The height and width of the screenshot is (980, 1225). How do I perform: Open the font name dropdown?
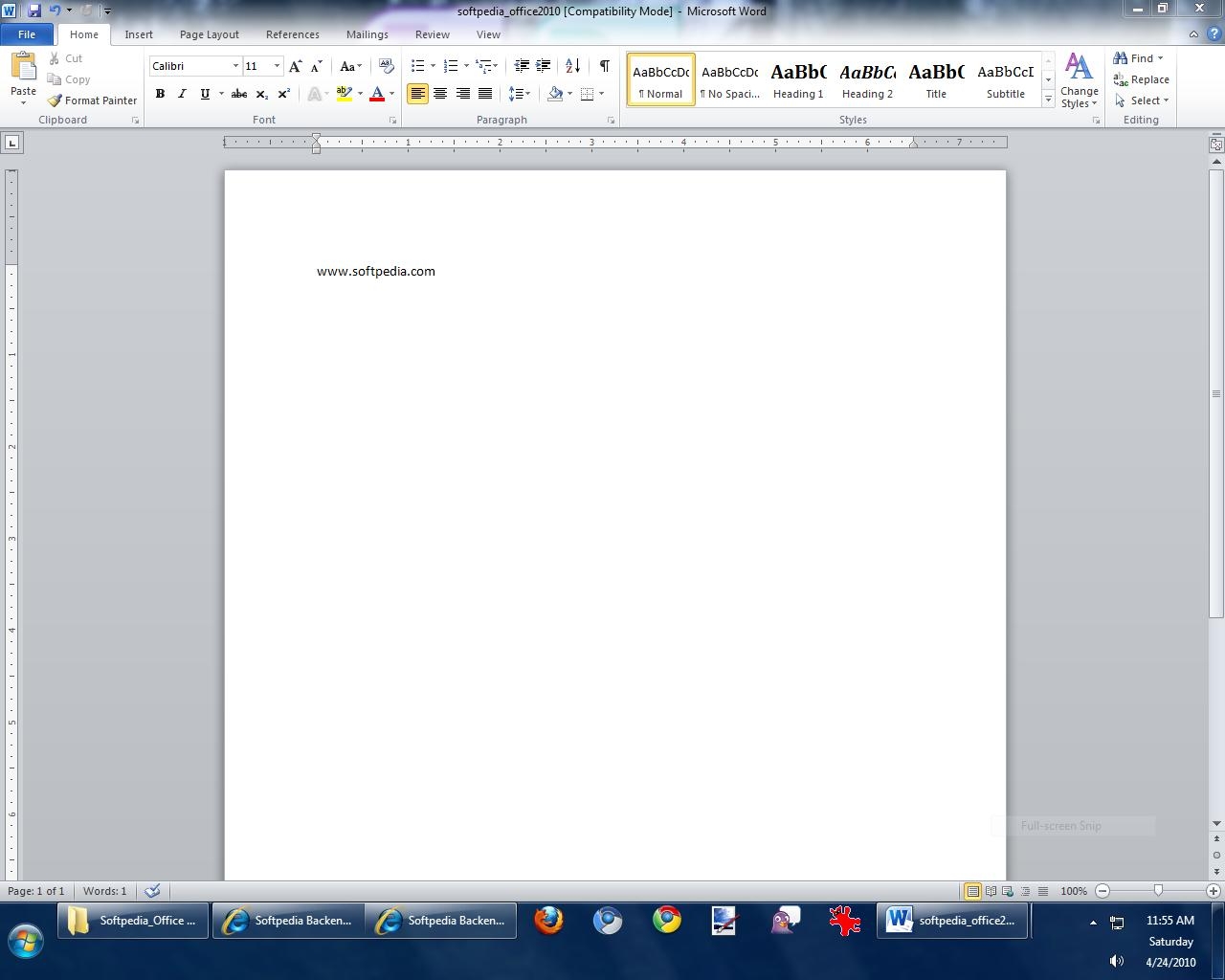click(235, 66)
